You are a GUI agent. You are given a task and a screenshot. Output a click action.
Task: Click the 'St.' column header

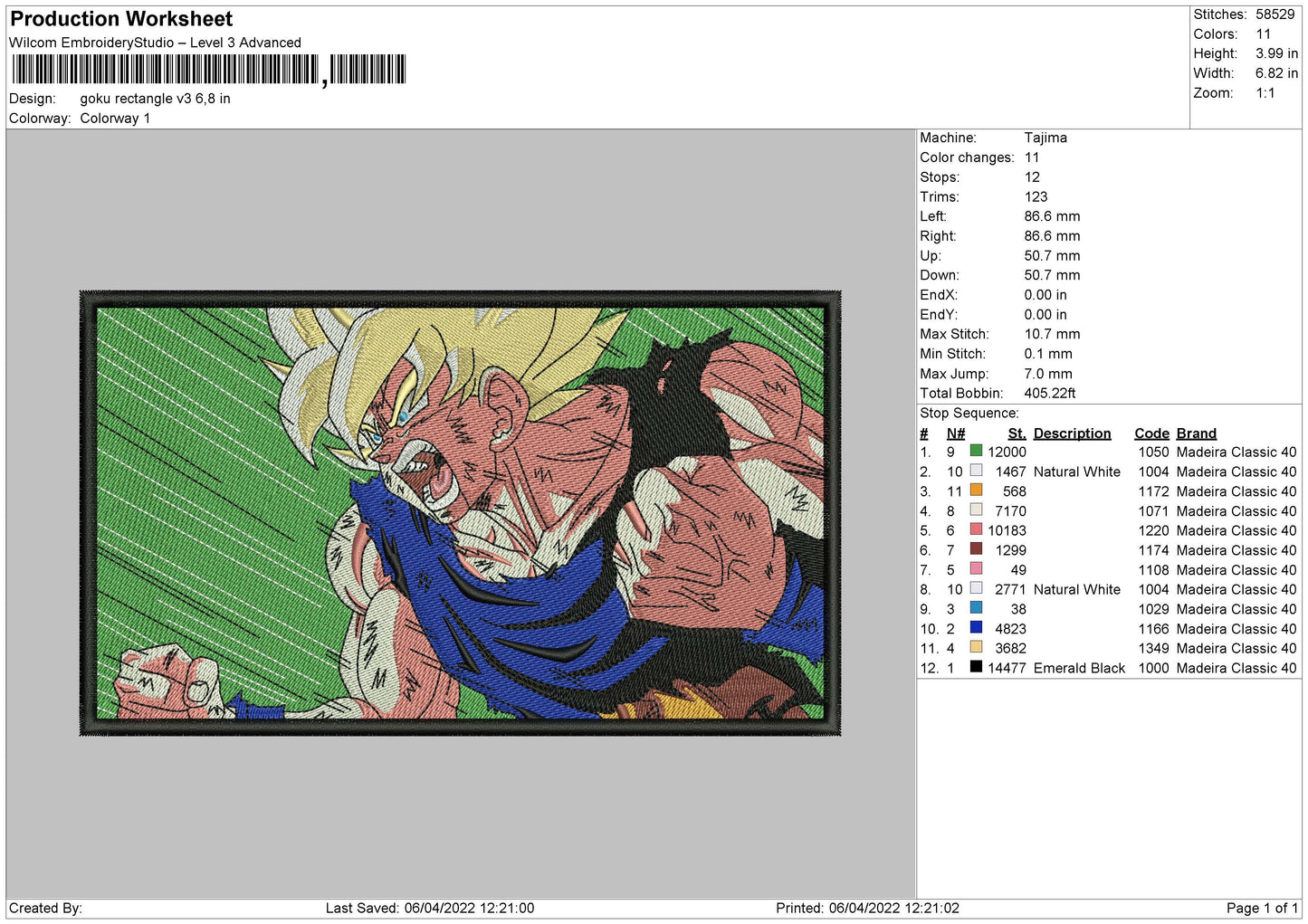click(1017, 433)
